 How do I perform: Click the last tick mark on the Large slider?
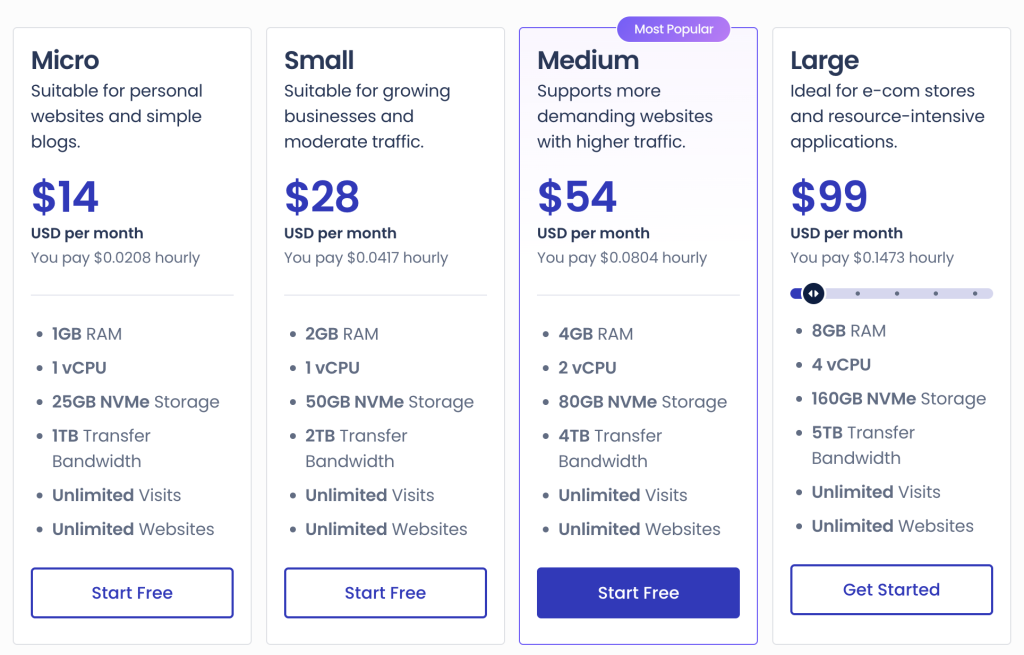(x=973, y=293)
